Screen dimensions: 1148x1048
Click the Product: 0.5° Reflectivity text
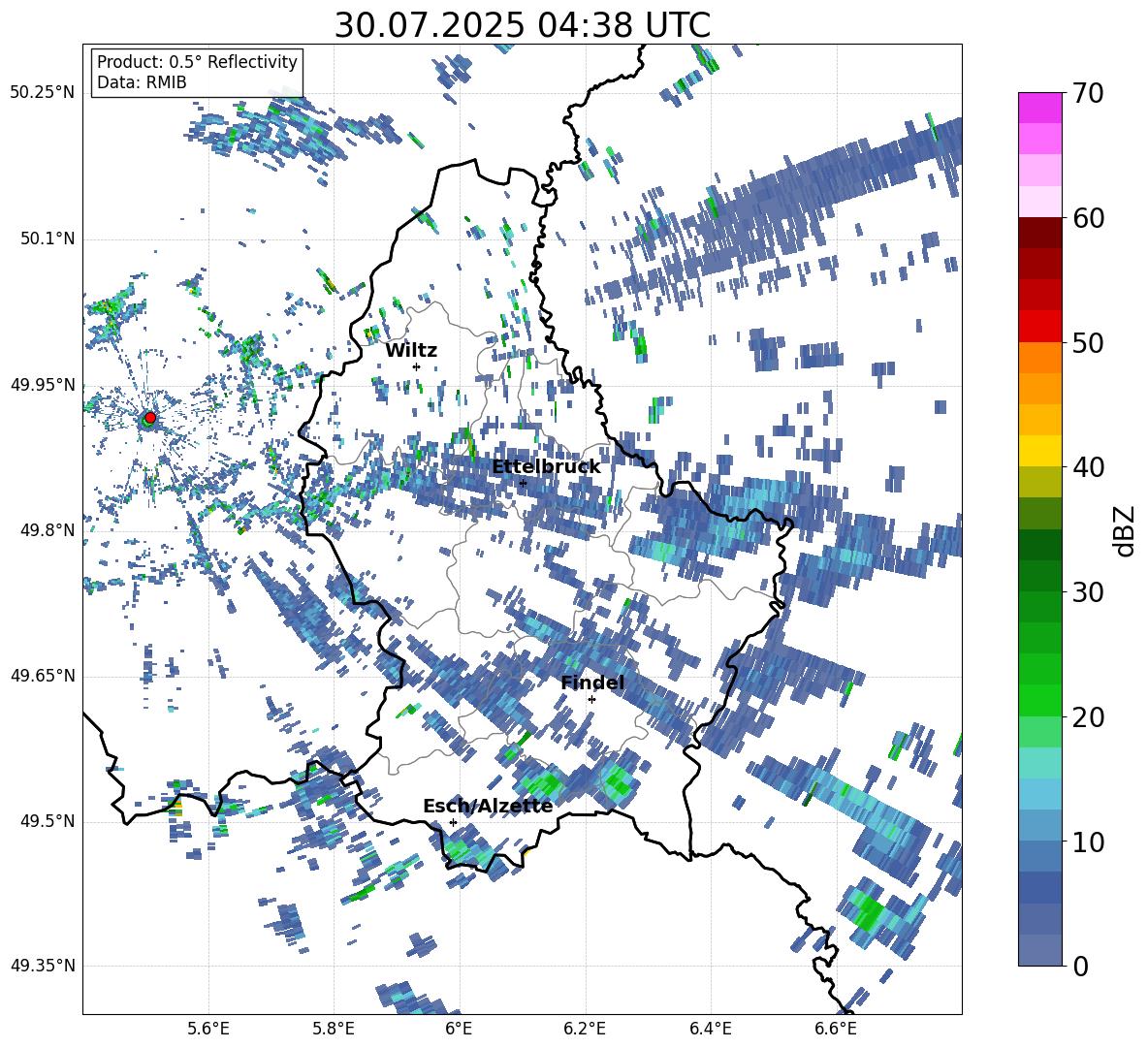[197, 61]
